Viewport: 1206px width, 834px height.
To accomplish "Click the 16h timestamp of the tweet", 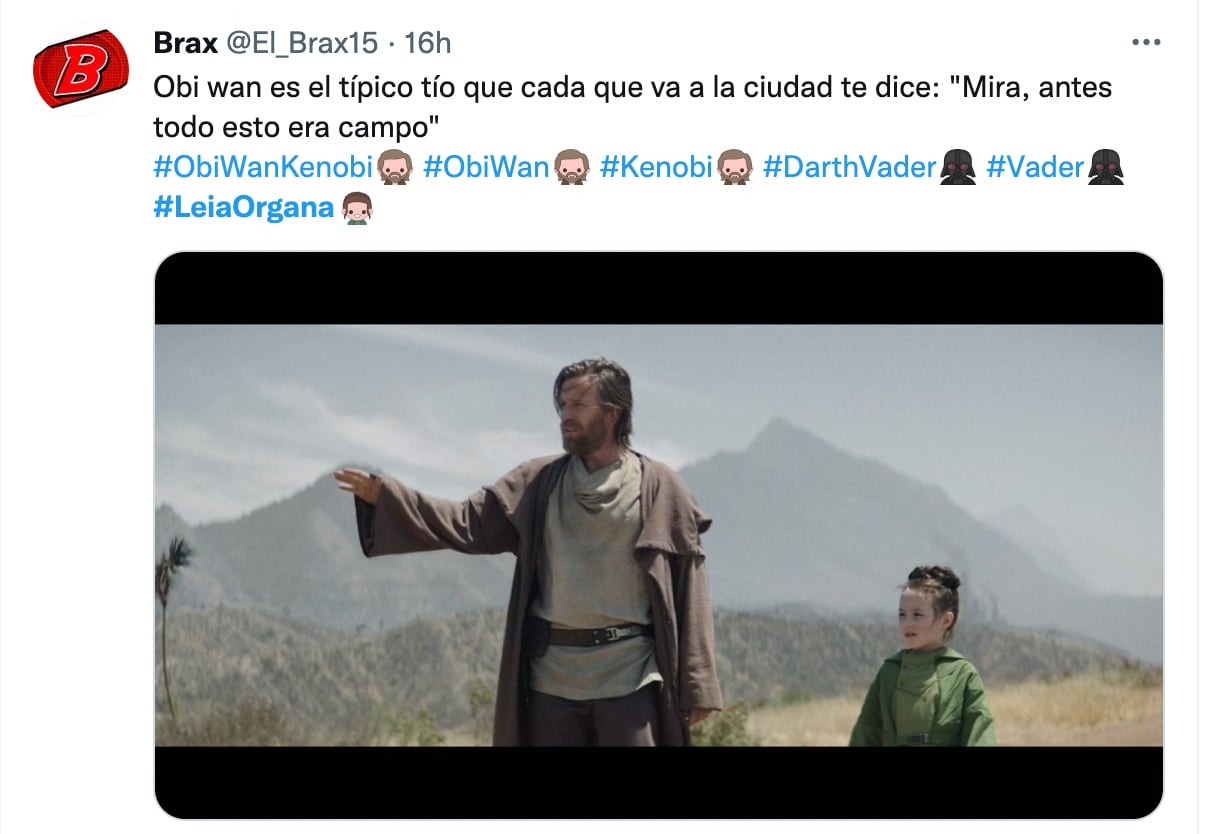I will point(428,43).
